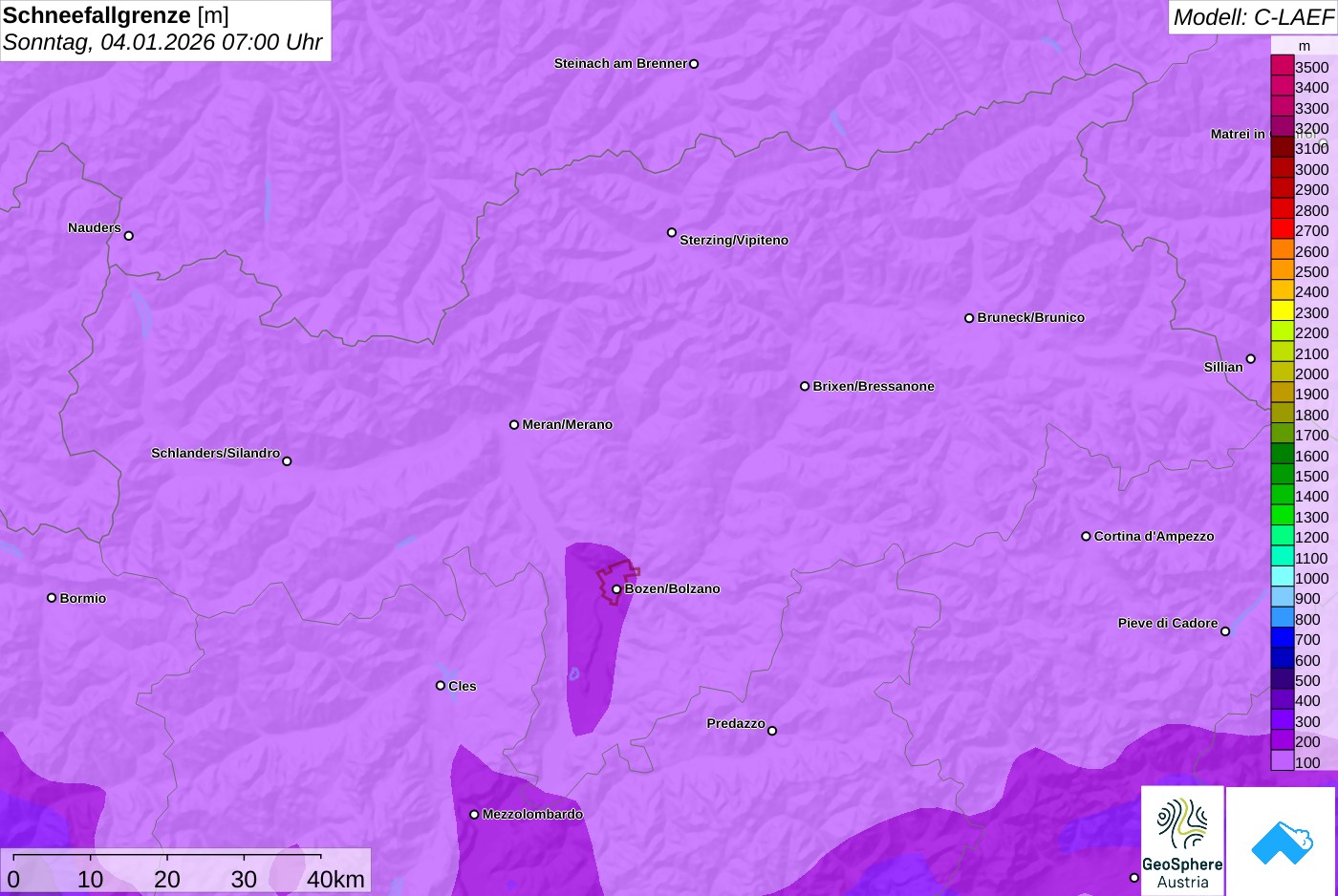1338x896 pixels.
Task: Click the Bormio city marker
Action: click(52, 598)
